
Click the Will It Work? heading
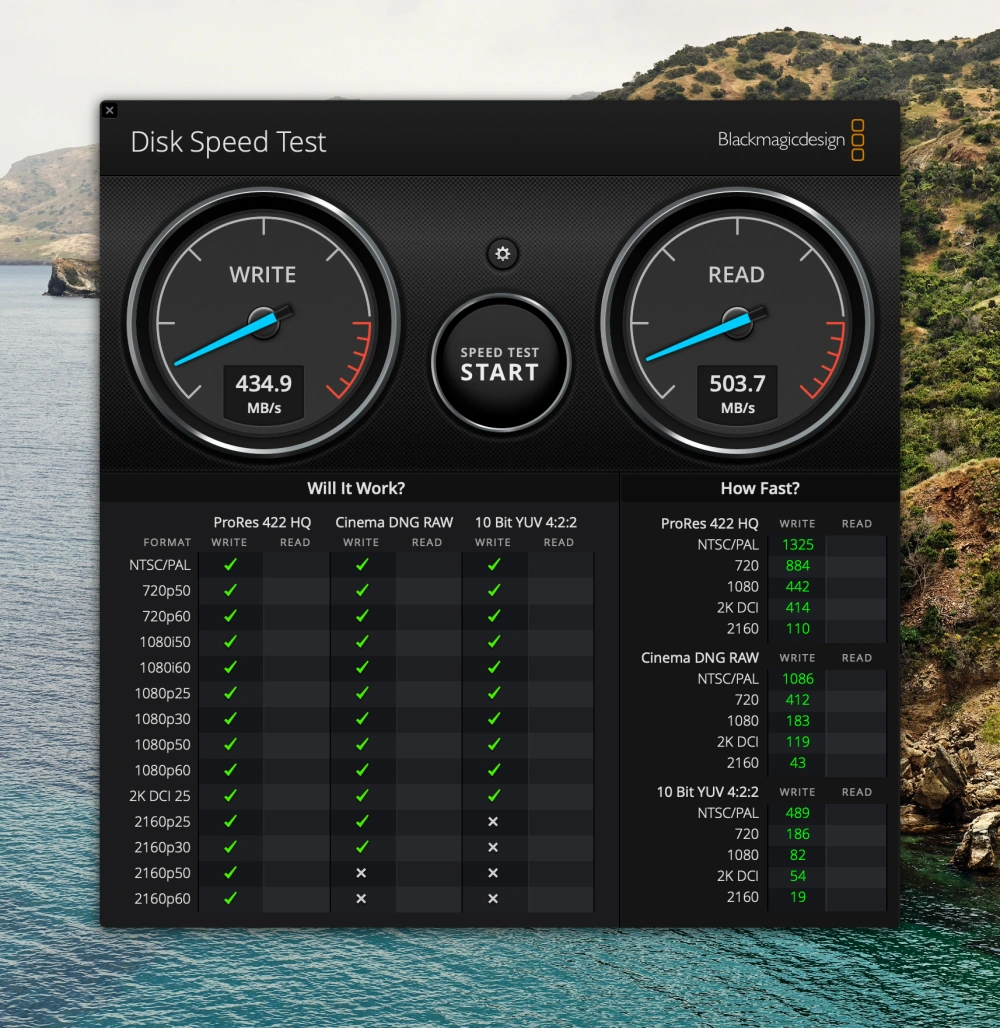pyautogui.click(x=356, y=488)
